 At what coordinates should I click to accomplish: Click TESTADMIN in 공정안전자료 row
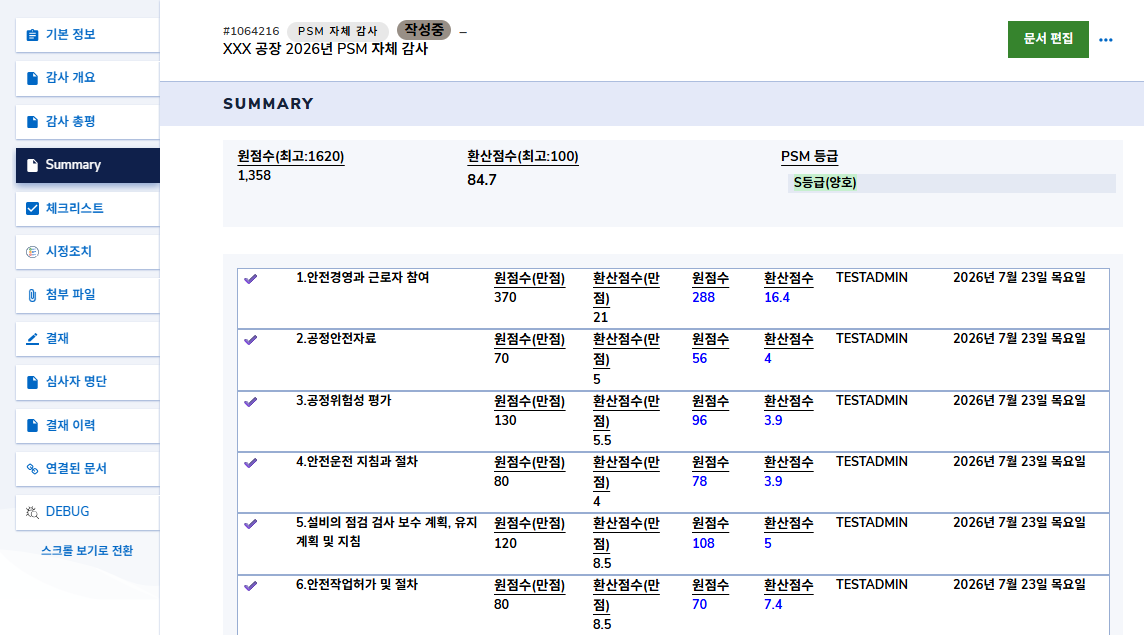click(872, 339)
